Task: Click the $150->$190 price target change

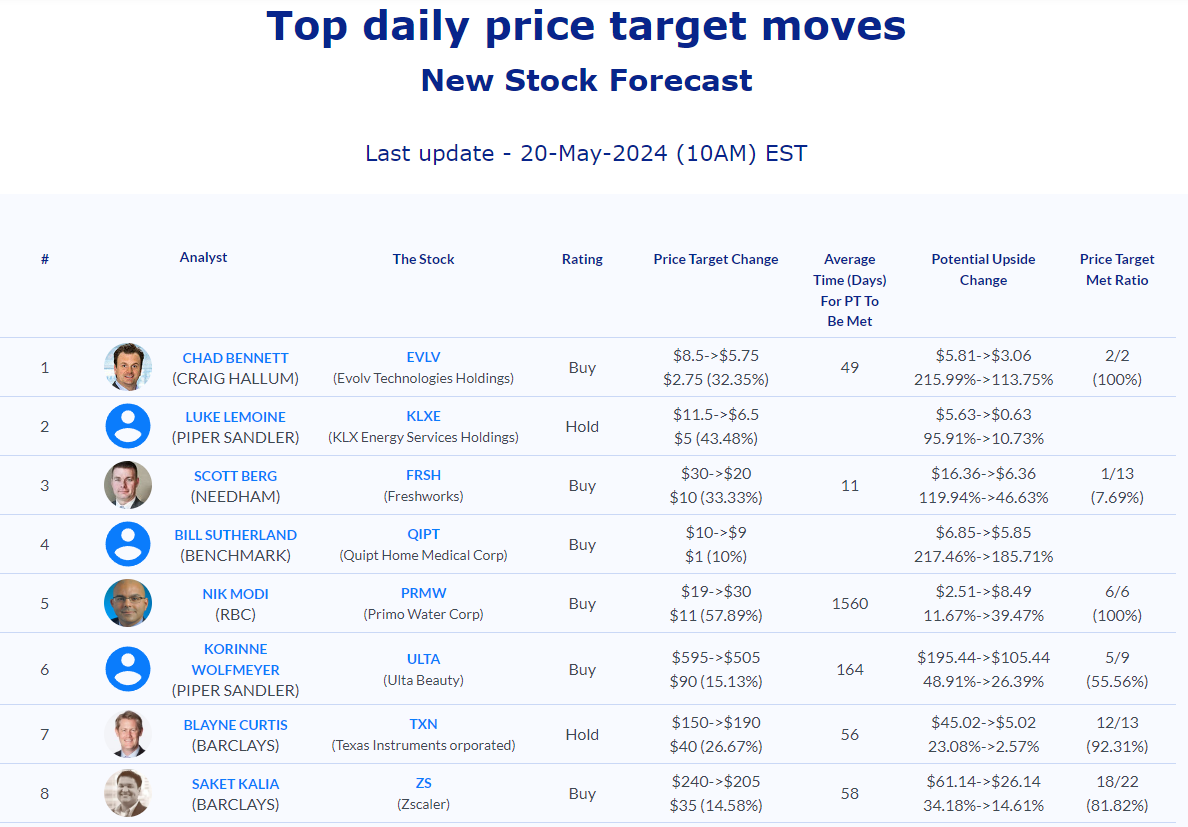Action: pyautogui.click(x=716, y=723)
